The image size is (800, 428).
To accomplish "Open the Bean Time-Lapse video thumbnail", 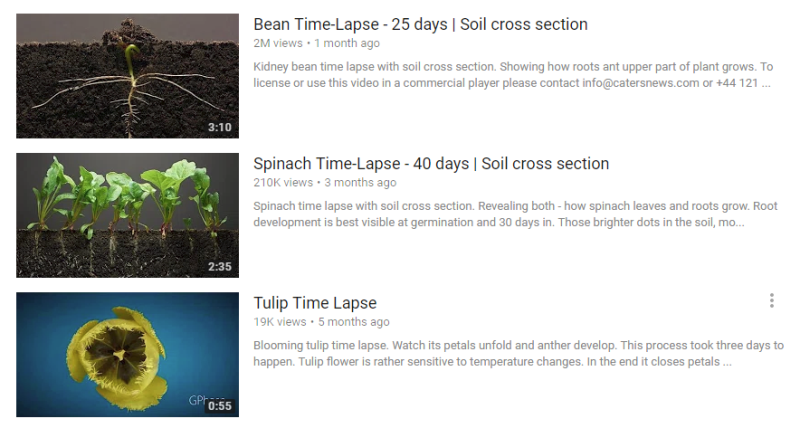I will [127, 76].
